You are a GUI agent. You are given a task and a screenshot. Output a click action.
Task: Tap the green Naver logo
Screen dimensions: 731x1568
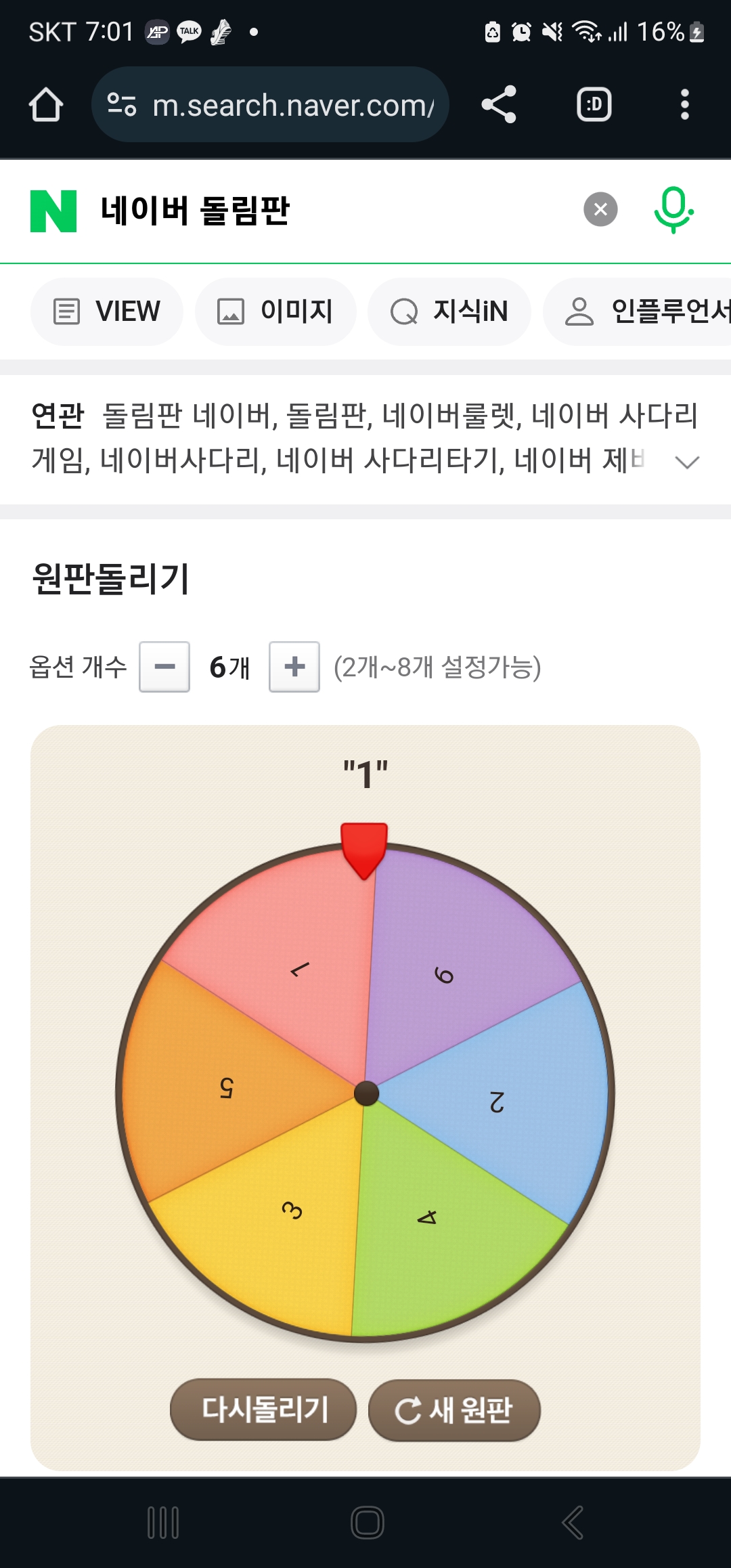[x=53, y=211]
